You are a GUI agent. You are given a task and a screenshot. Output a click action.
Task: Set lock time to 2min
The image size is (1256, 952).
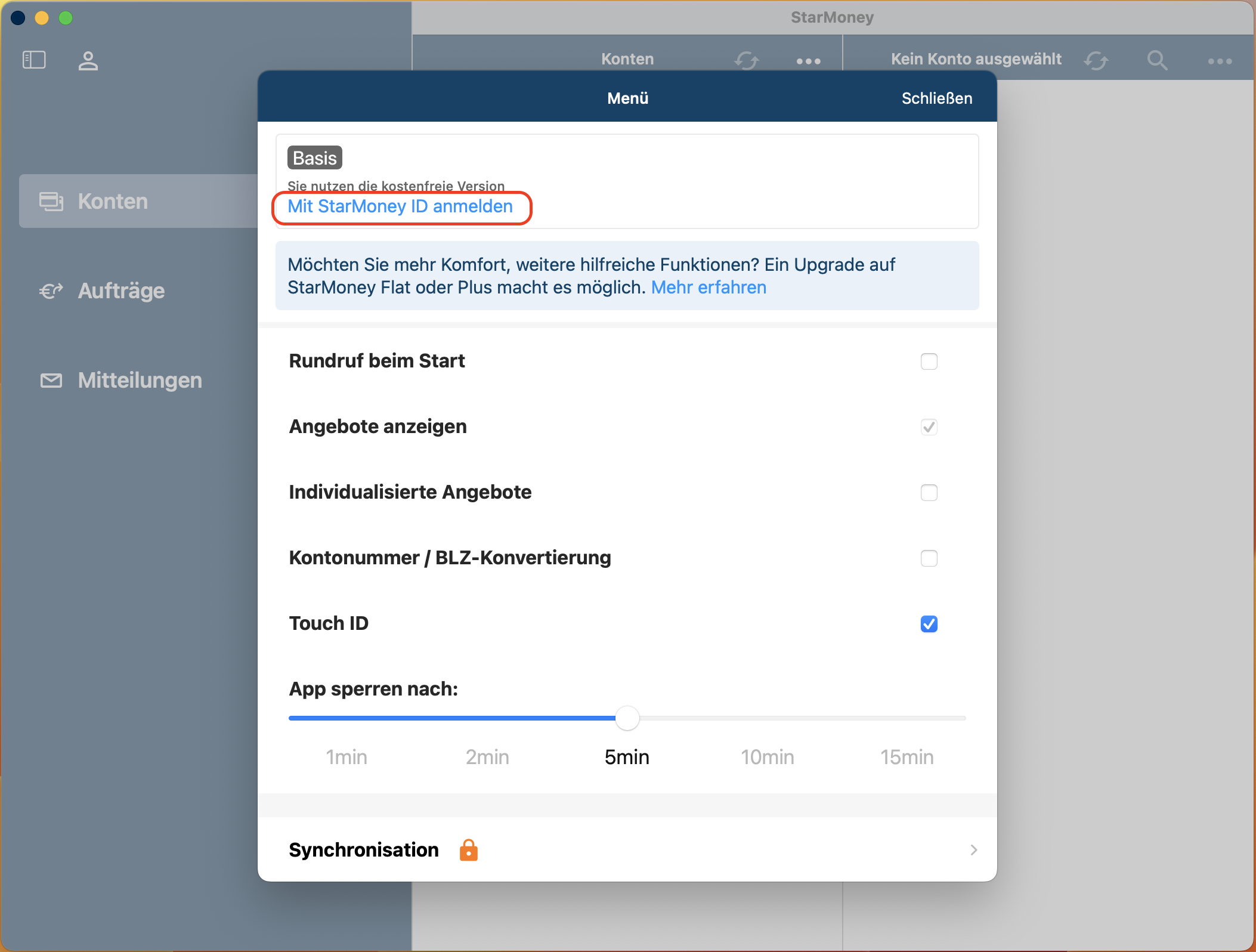[487, 757]
